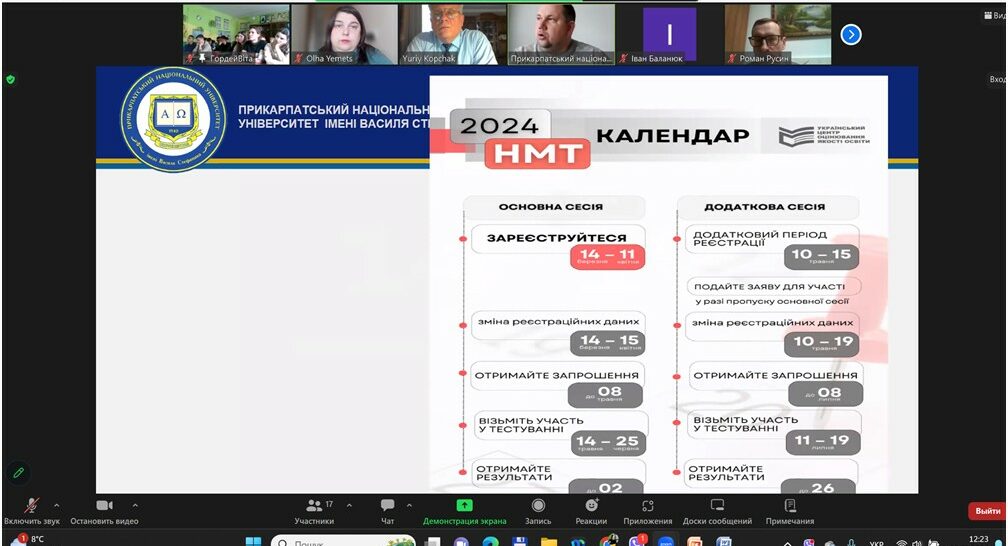Toggle camera with Остановить видео button
Screen dimensions: 1008x546
click(105, 506)
